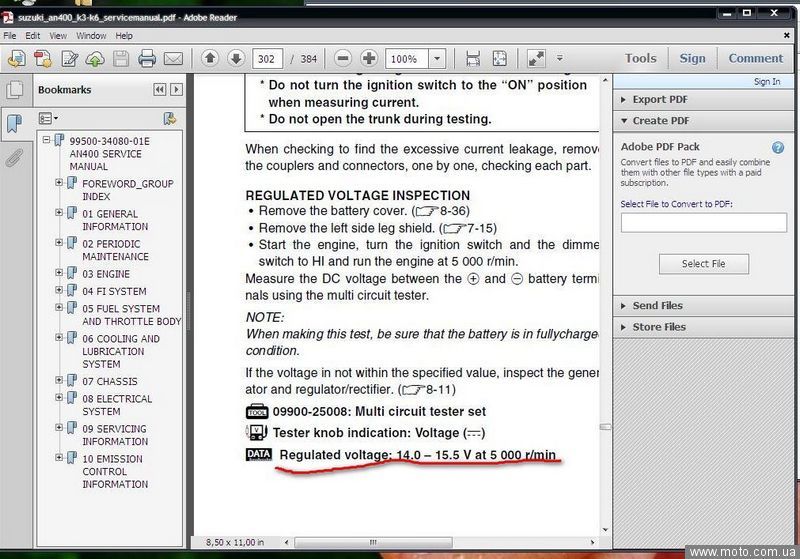Collapse the AN400 SERVICE MANUAL root bookmark

click(x=46, y=141)
